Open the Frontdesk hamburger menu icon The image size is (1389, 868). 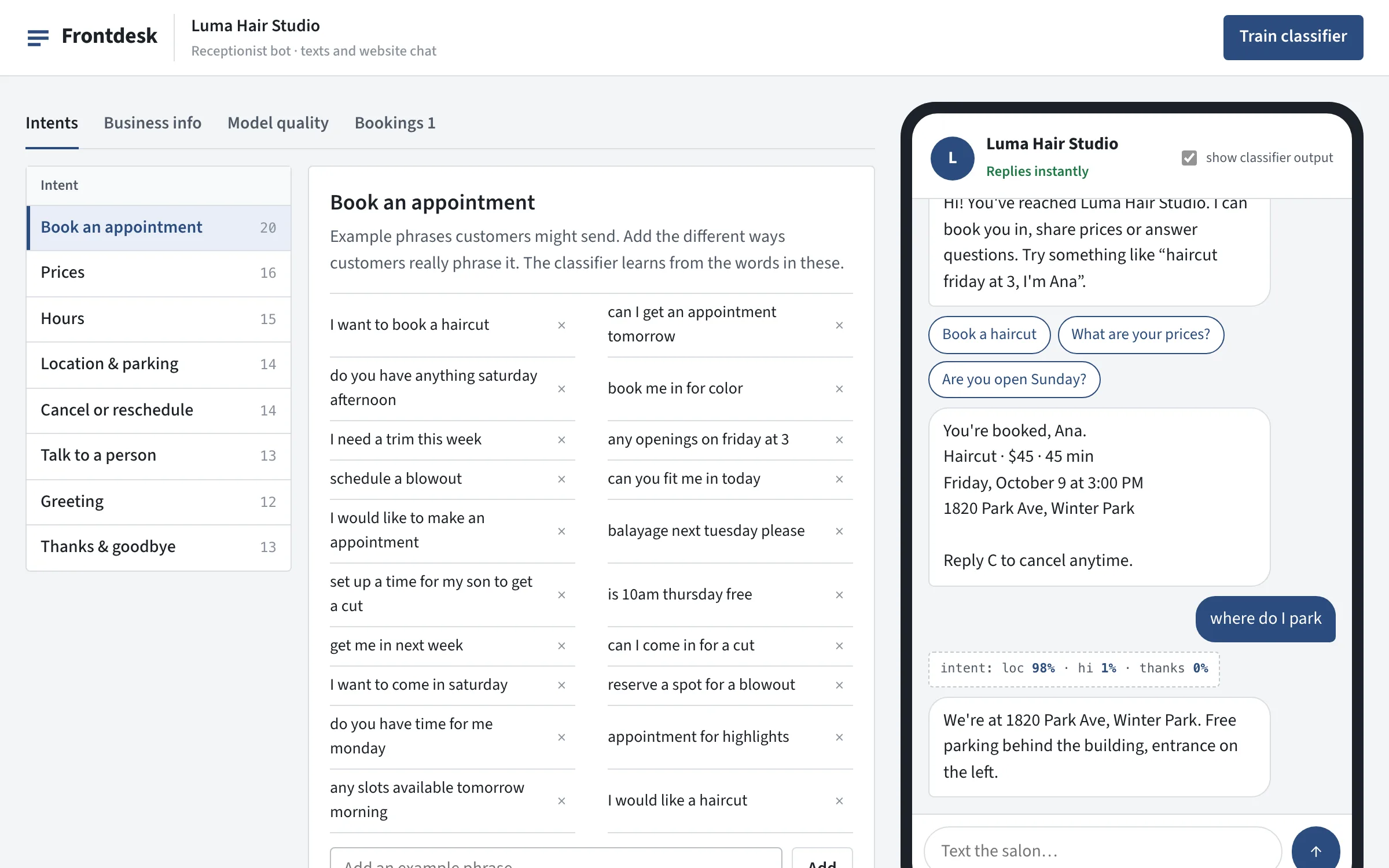tap(38, 38)
